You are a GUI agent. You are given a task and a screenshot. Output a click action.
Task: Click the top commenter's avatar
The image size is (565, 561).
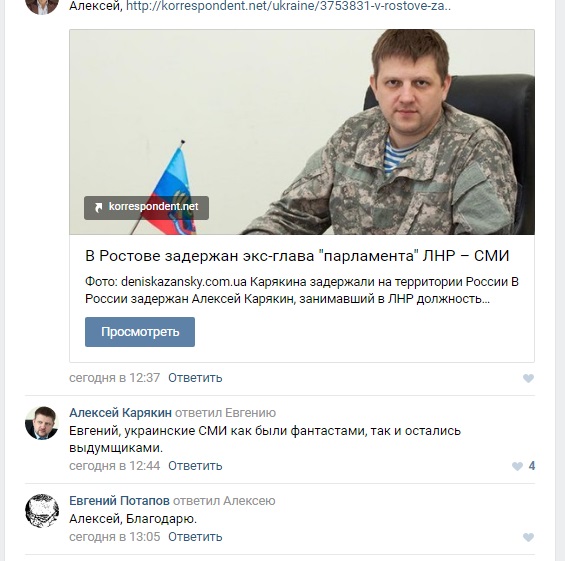(x=42, y=6)
